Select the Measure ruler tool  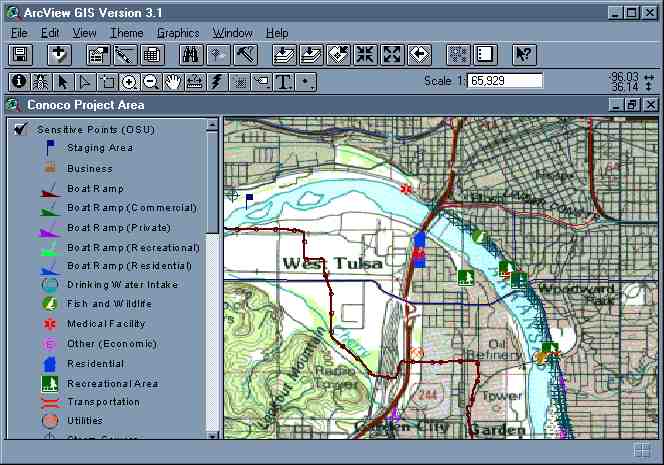[195, 82]
